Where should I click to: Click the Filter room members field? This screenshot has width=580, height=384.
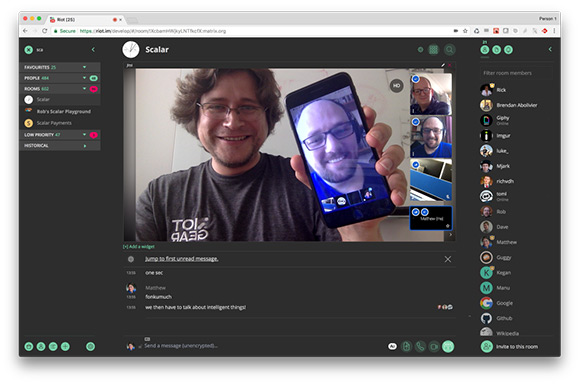coord(516,73)
